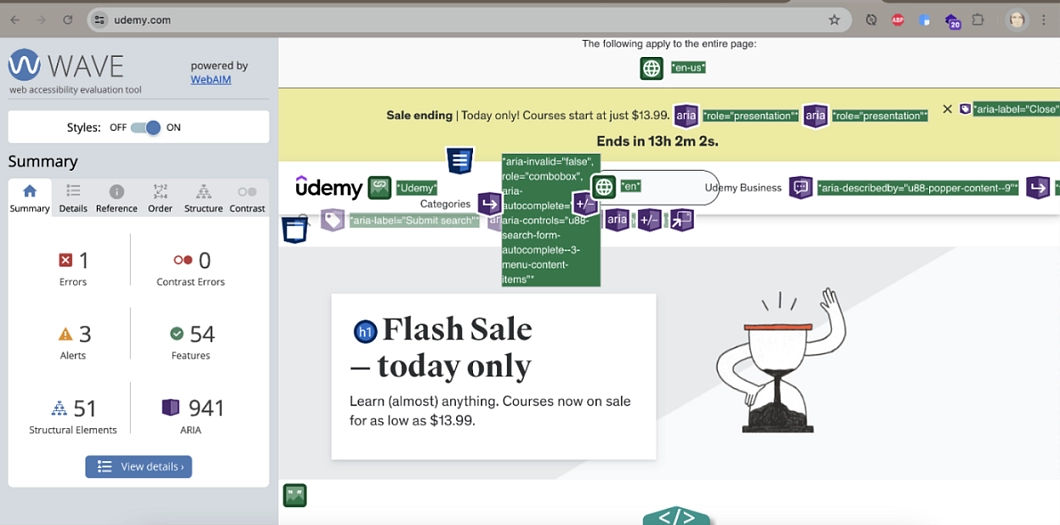Click the first ARIA icon after $13.99
The width and height of the screenshot is (1060, 525).
[686, 116]
